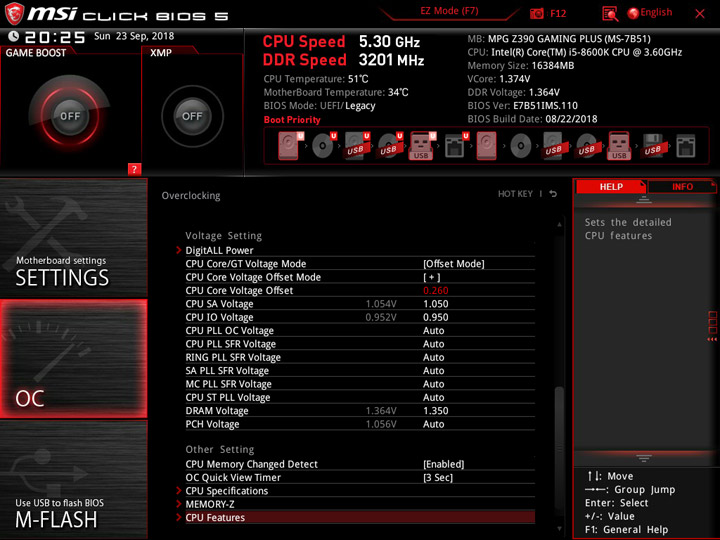Viewport: 720px width, 540px height.
Task: Select the UEFI USB key boot icon
Action: pos(422,146)
